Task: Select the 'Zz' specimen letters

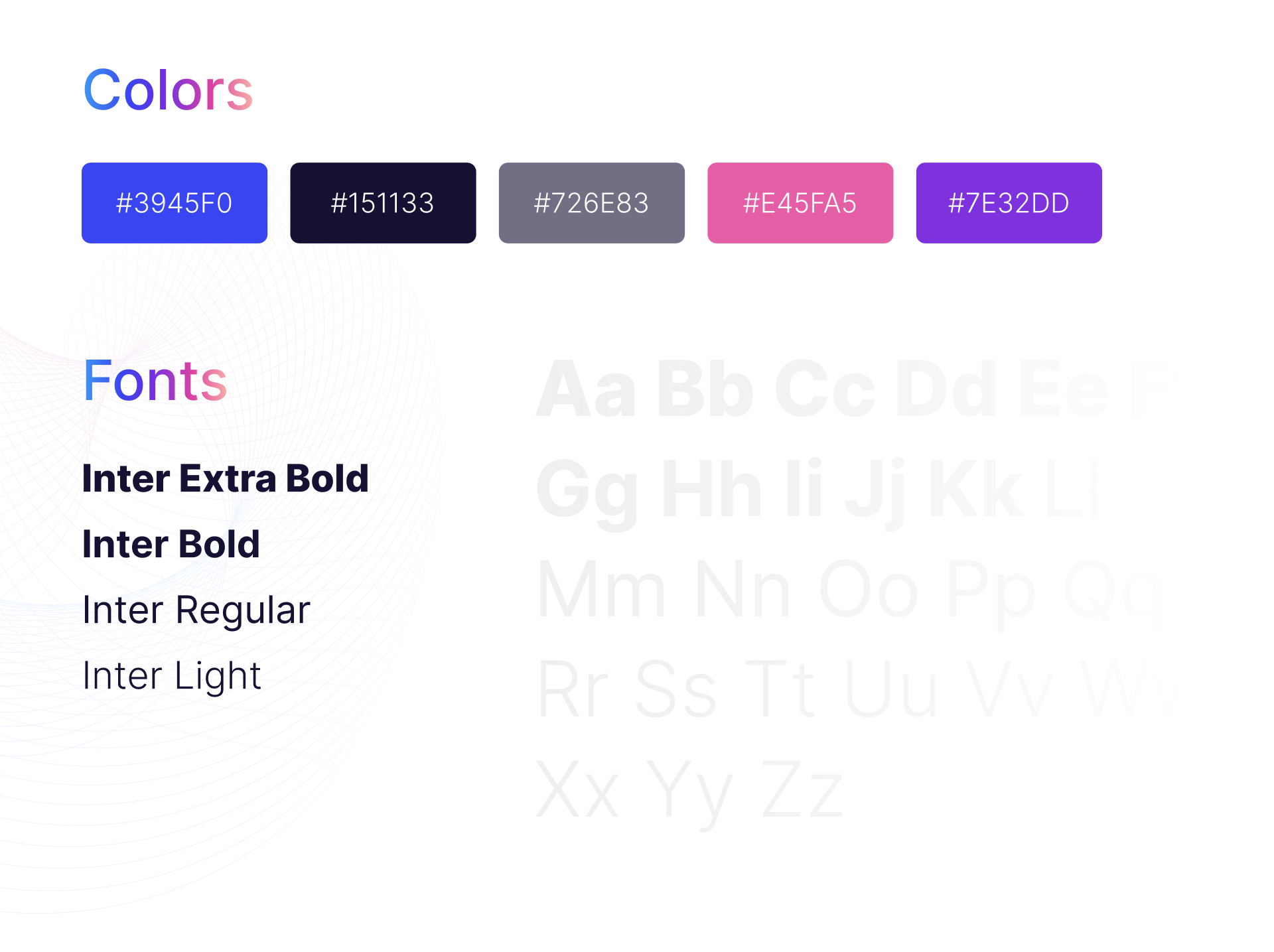Action: tap(802, 789)
